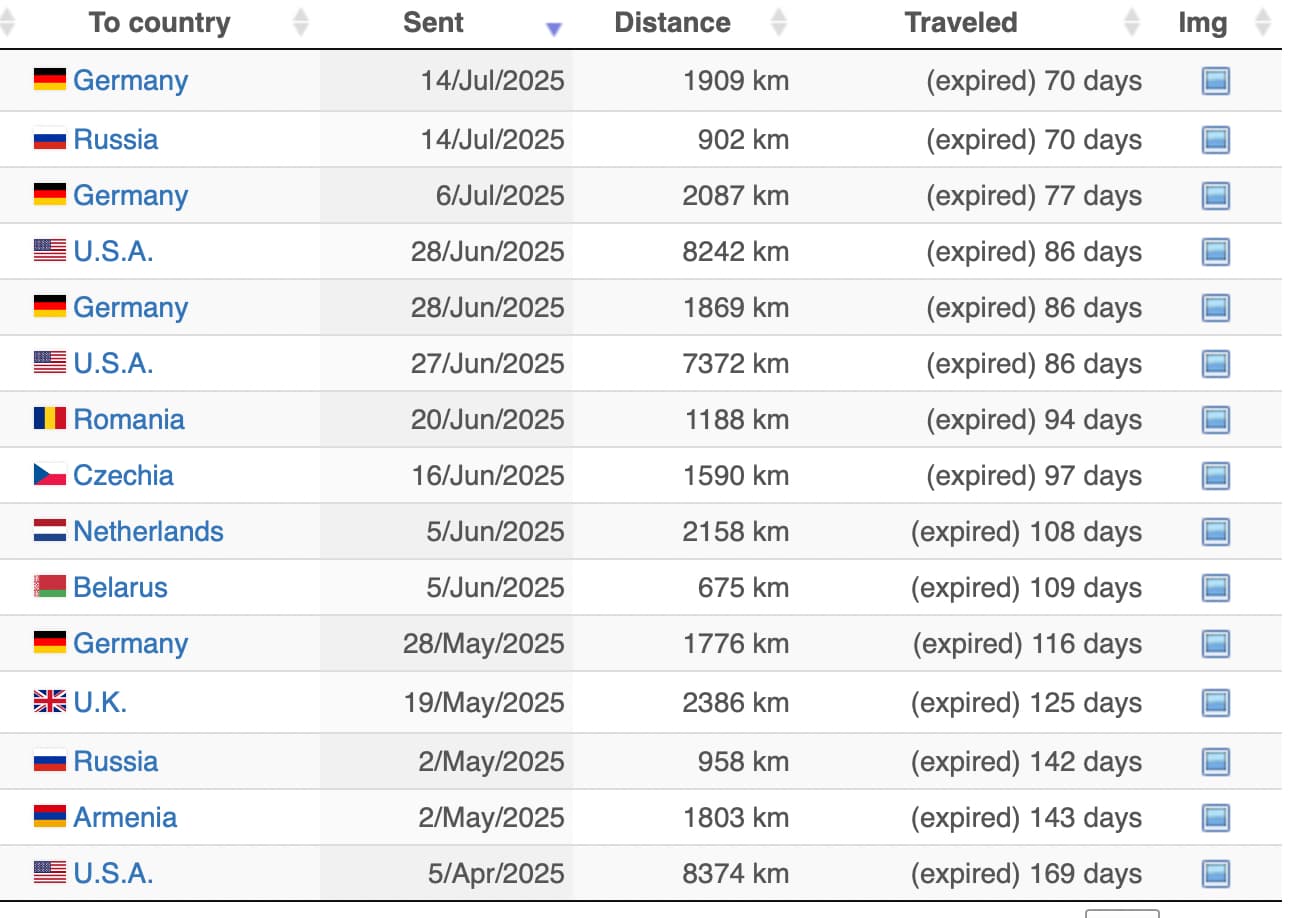Toggle sort arrows beside To country header
The width and height of the screenshot is (1302, 918).
tap(300, 23)
